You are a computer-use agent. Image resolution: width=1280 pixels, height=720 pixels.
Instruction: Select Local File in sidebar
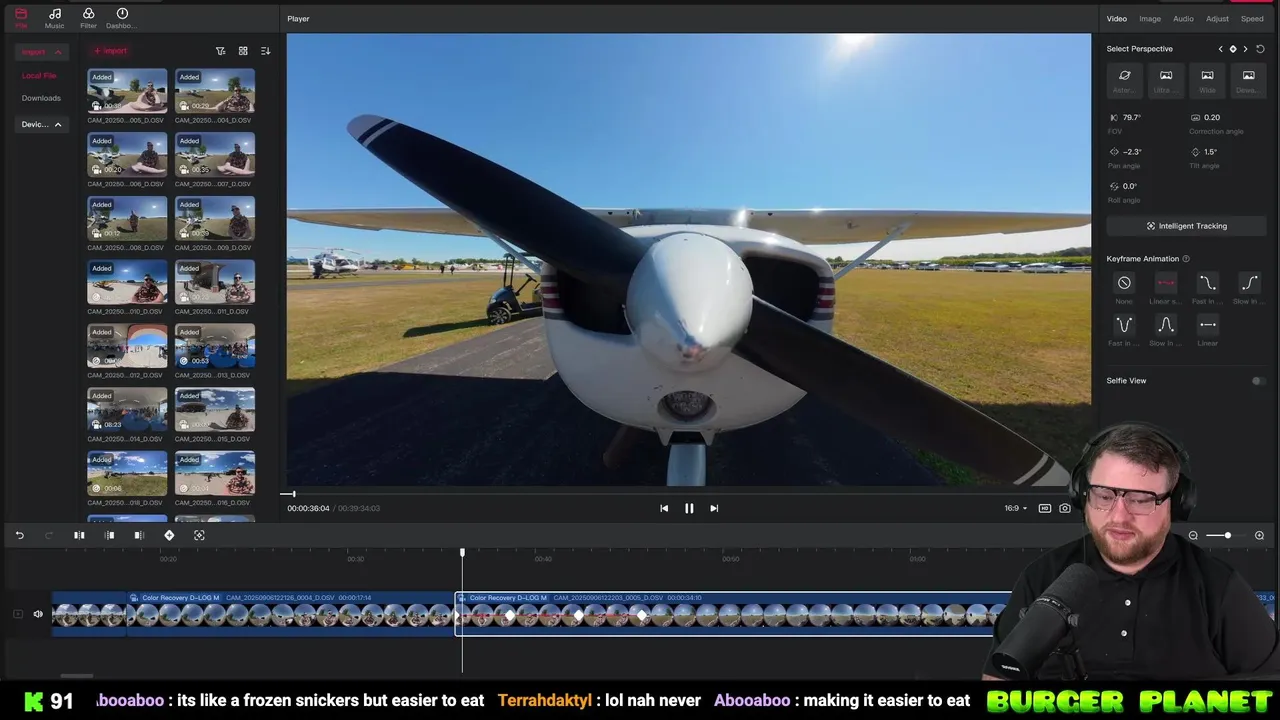tap(39, 76)
